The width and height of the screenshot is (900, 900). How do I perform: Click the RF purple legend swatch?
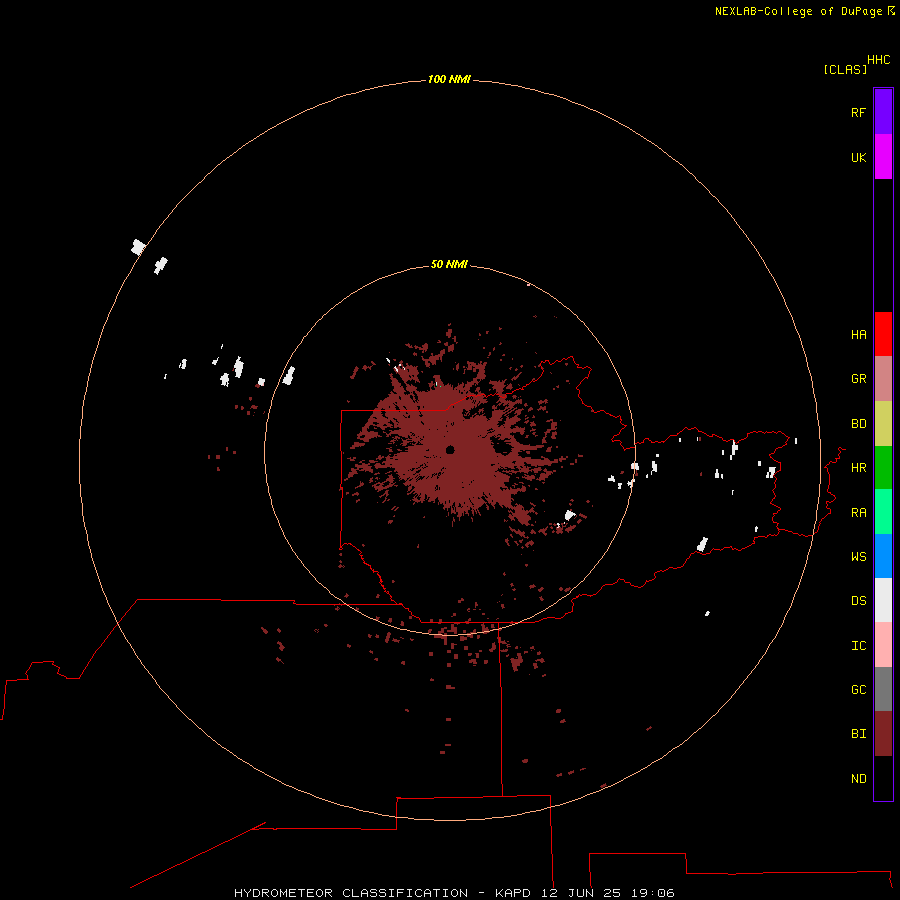883,112
